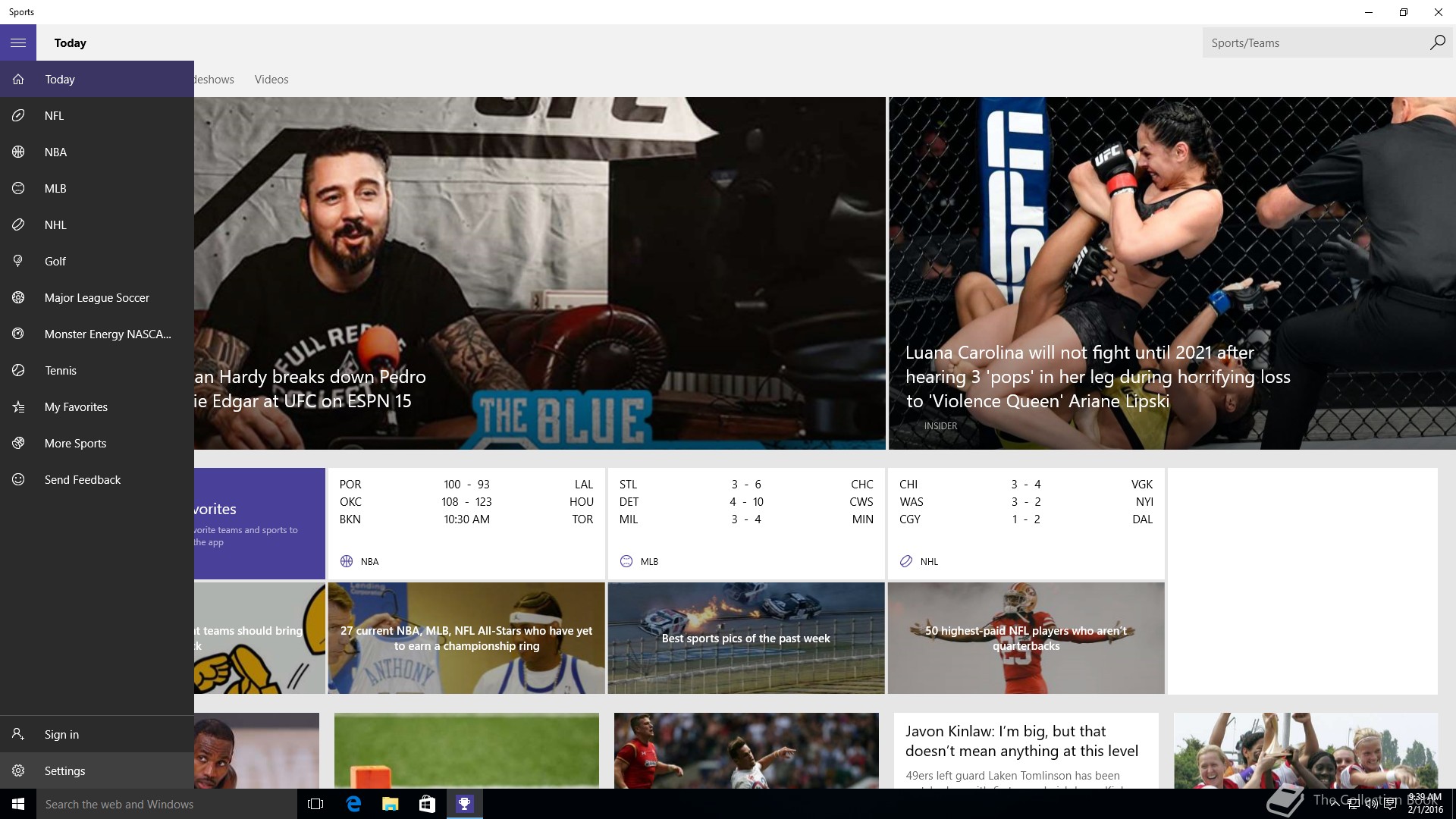Open Monster Energy NASCAR section
1456x819 pixels.
tap(97, 334)
